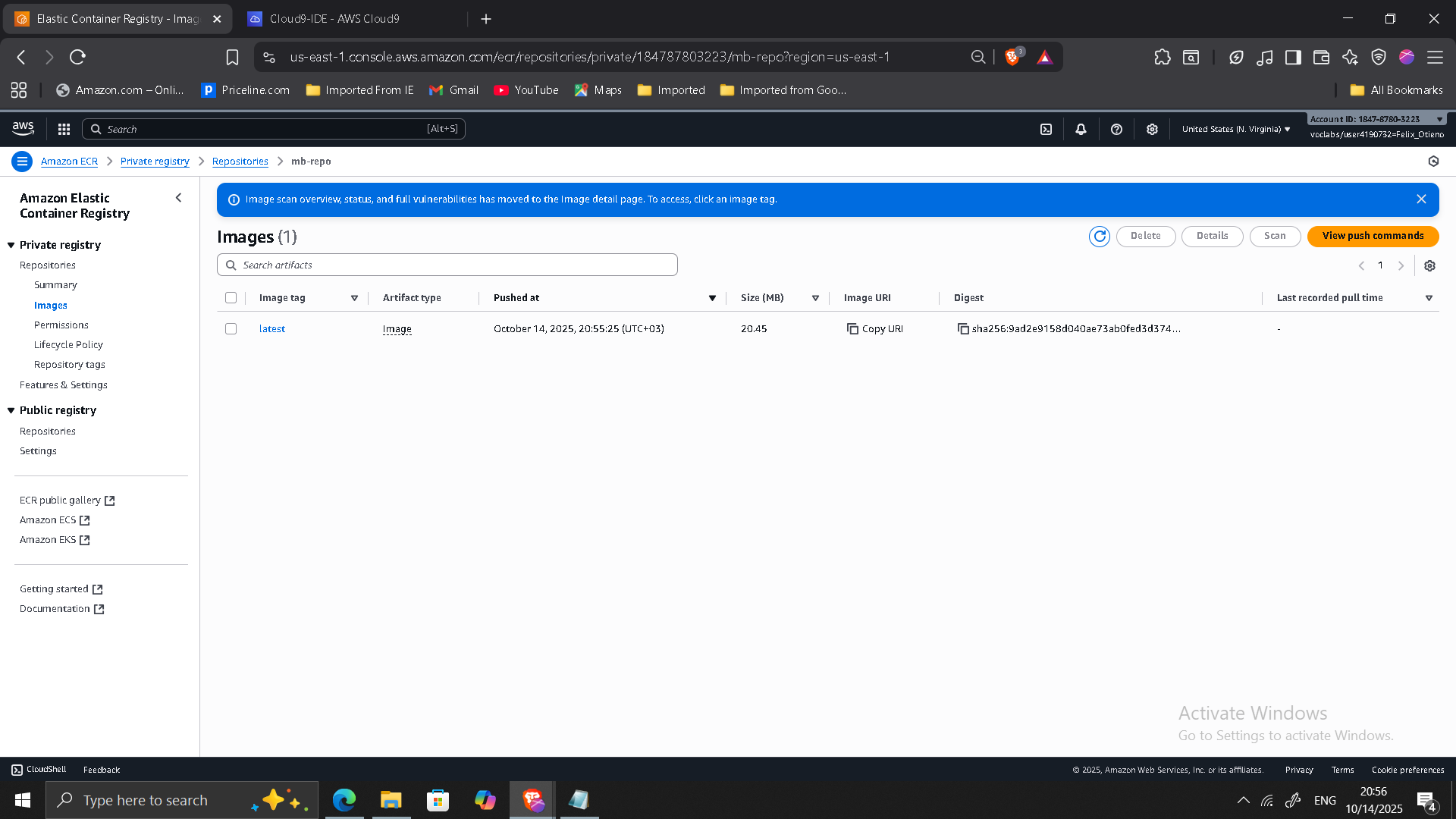Open the AWS settings gear icon
This screenshot has height=819, width=1456.
[x=1152, y=129]
